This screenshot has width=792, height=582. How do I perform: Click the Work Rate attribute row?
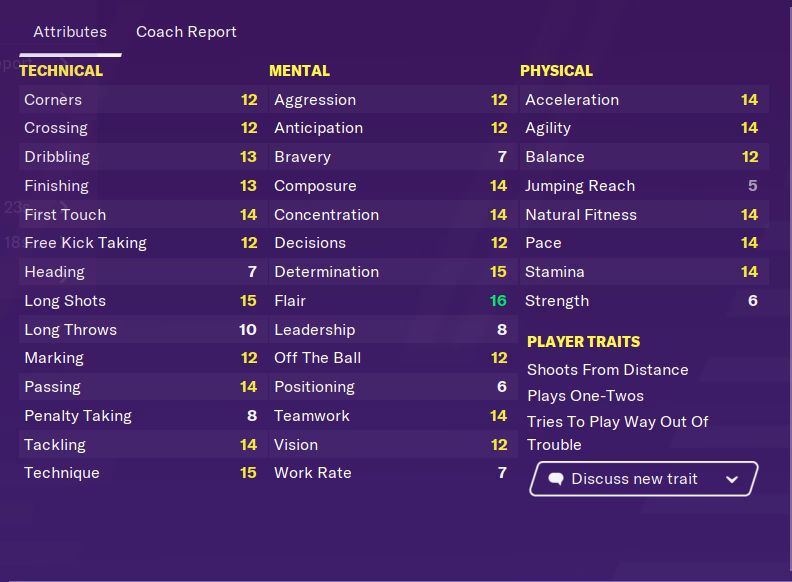(390, 473)
